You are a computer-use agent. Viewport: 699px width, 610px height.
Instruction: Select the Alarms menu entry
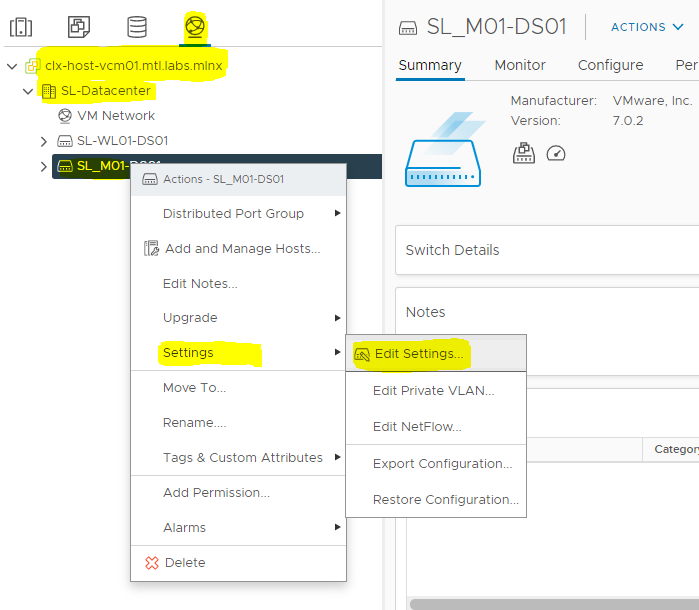(x=238, y=528)
